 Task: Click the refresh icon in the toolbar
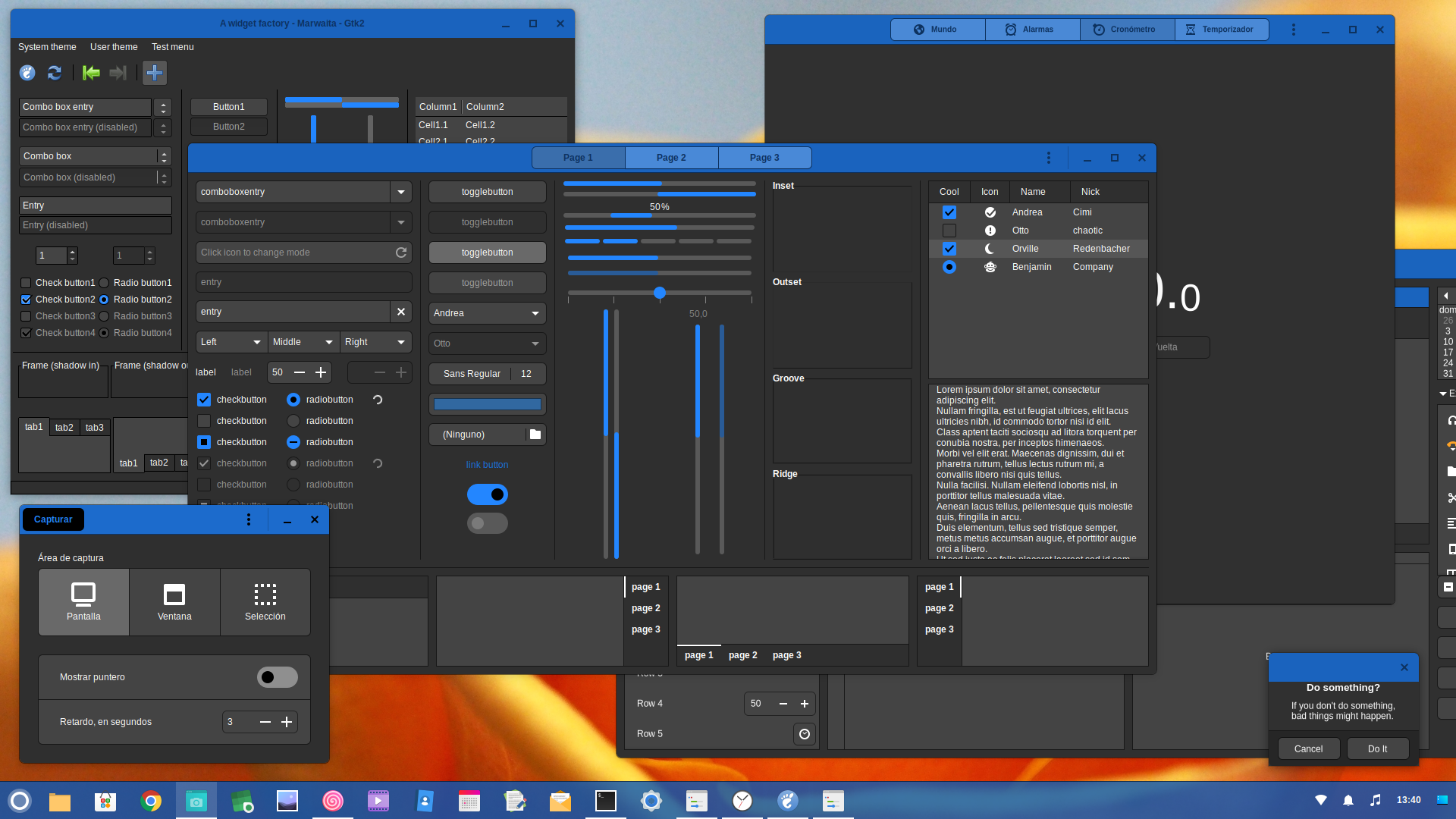coord(54,73)
